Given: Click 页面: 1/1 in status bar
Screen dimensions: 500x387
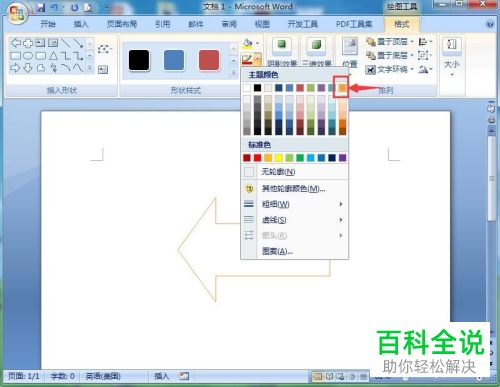Looking at the screenshot, I should [x=24, y=376].
